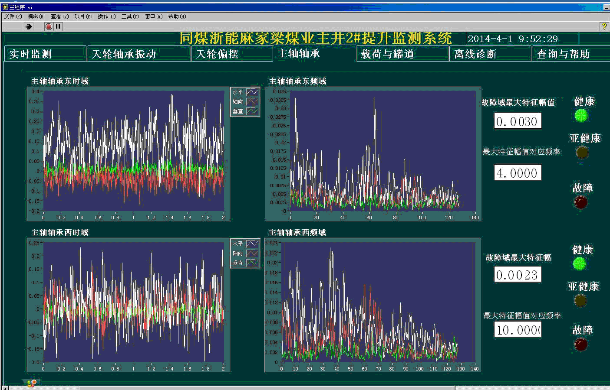This screenshot has height=390, width=610.
Task: Click the red plot swatch in the west time-domain legend
Action: click(x=252, y=253)
